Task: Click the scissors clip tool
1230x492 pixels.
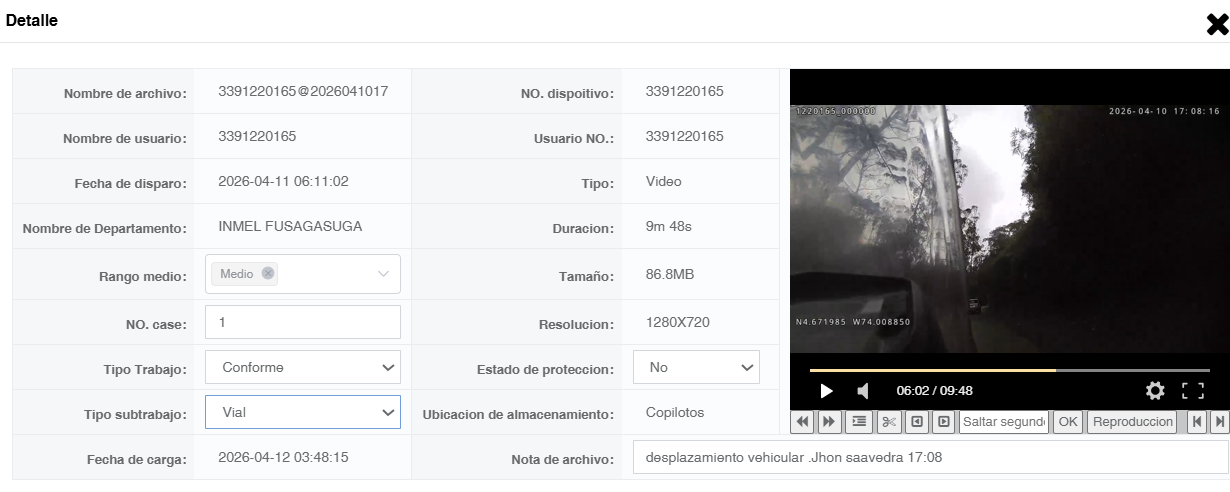Action: coord(889,422)
